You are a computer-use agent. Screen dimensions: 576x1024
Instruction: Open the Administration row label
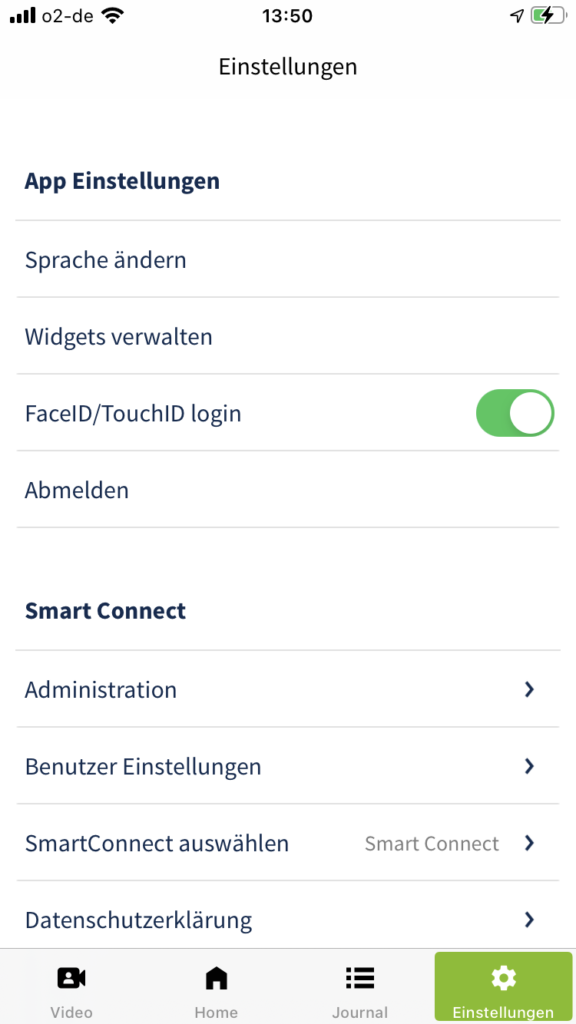(101, 689)
